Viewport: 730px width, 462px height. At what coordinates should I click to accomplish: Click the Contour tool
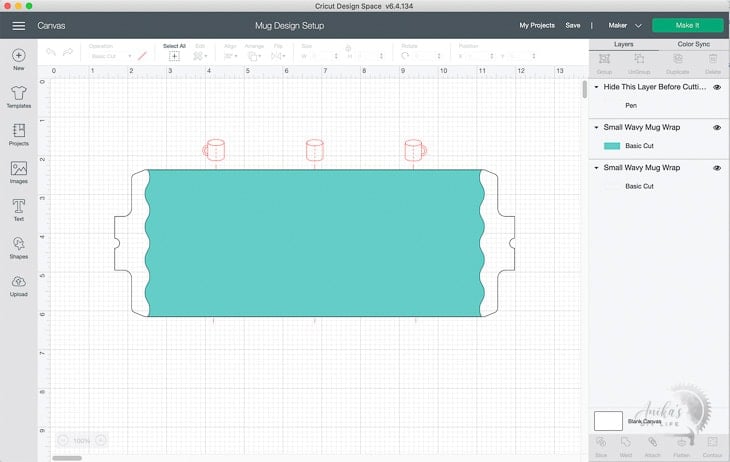712,442
